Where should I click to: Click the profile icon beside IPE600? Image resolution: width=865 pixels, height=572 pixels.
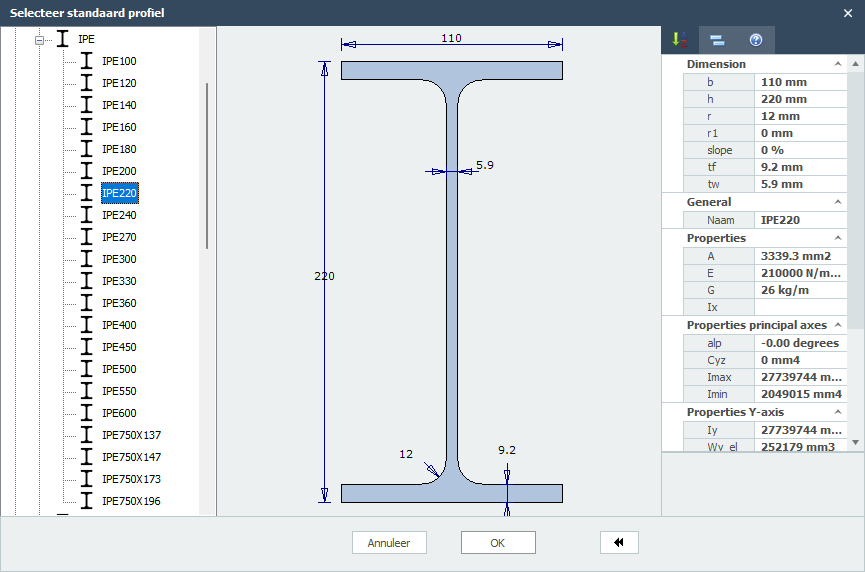(86, 413)
